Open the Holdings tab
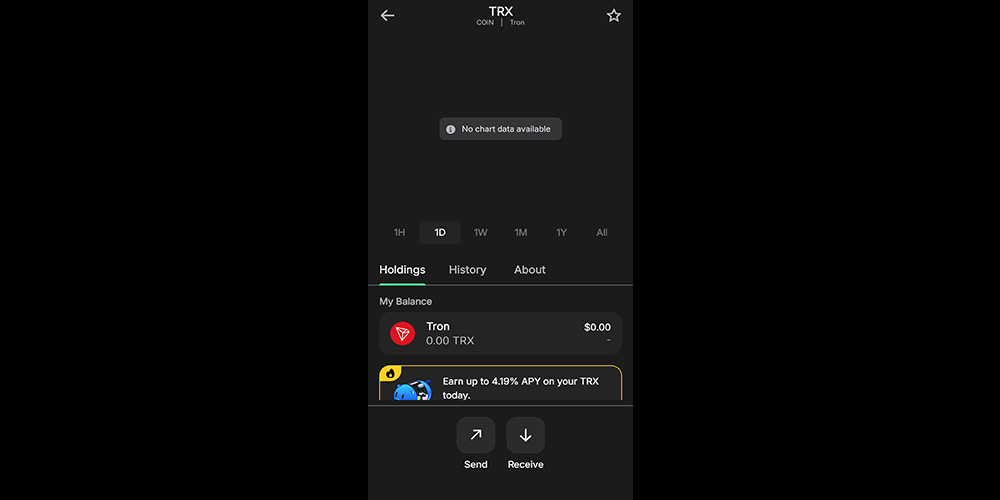The width and height of the screenshot is (1000, 500). [402, 270]
